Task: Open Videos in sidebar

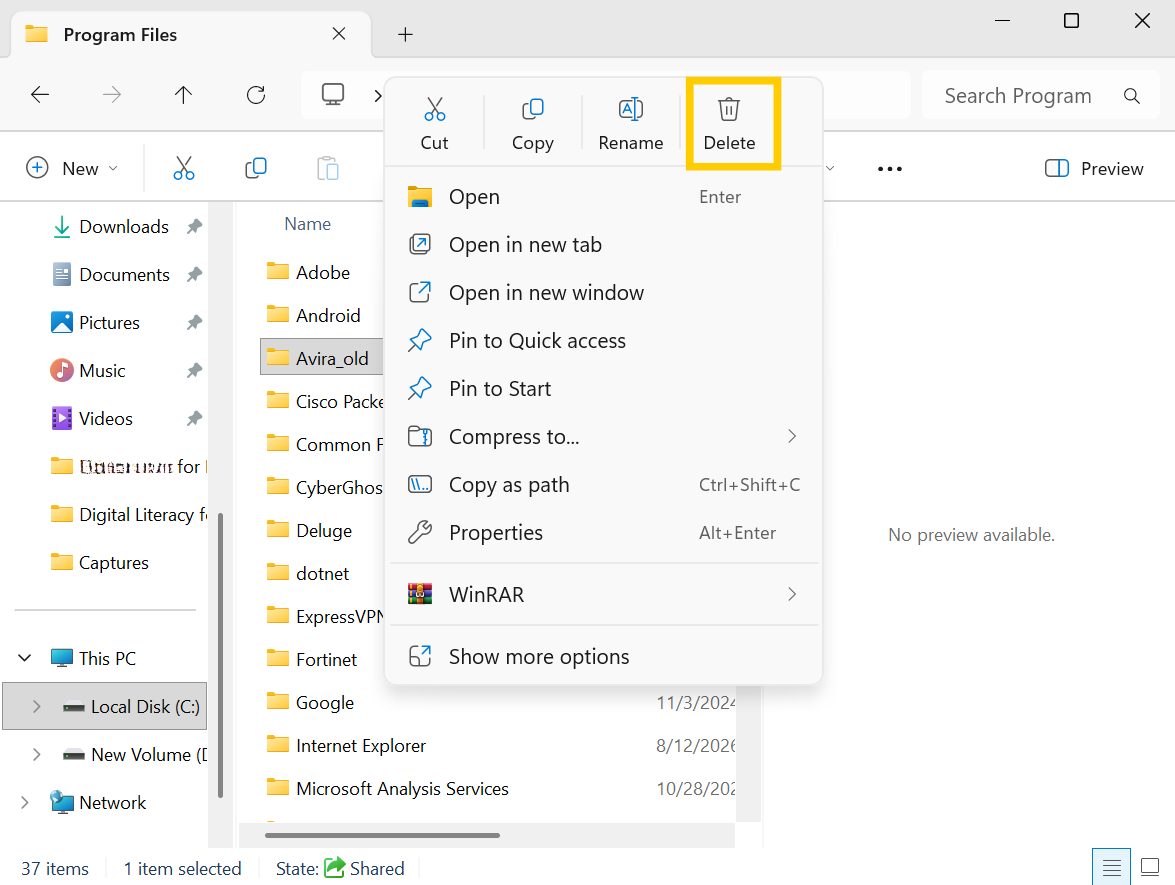Action: (92, 419)
